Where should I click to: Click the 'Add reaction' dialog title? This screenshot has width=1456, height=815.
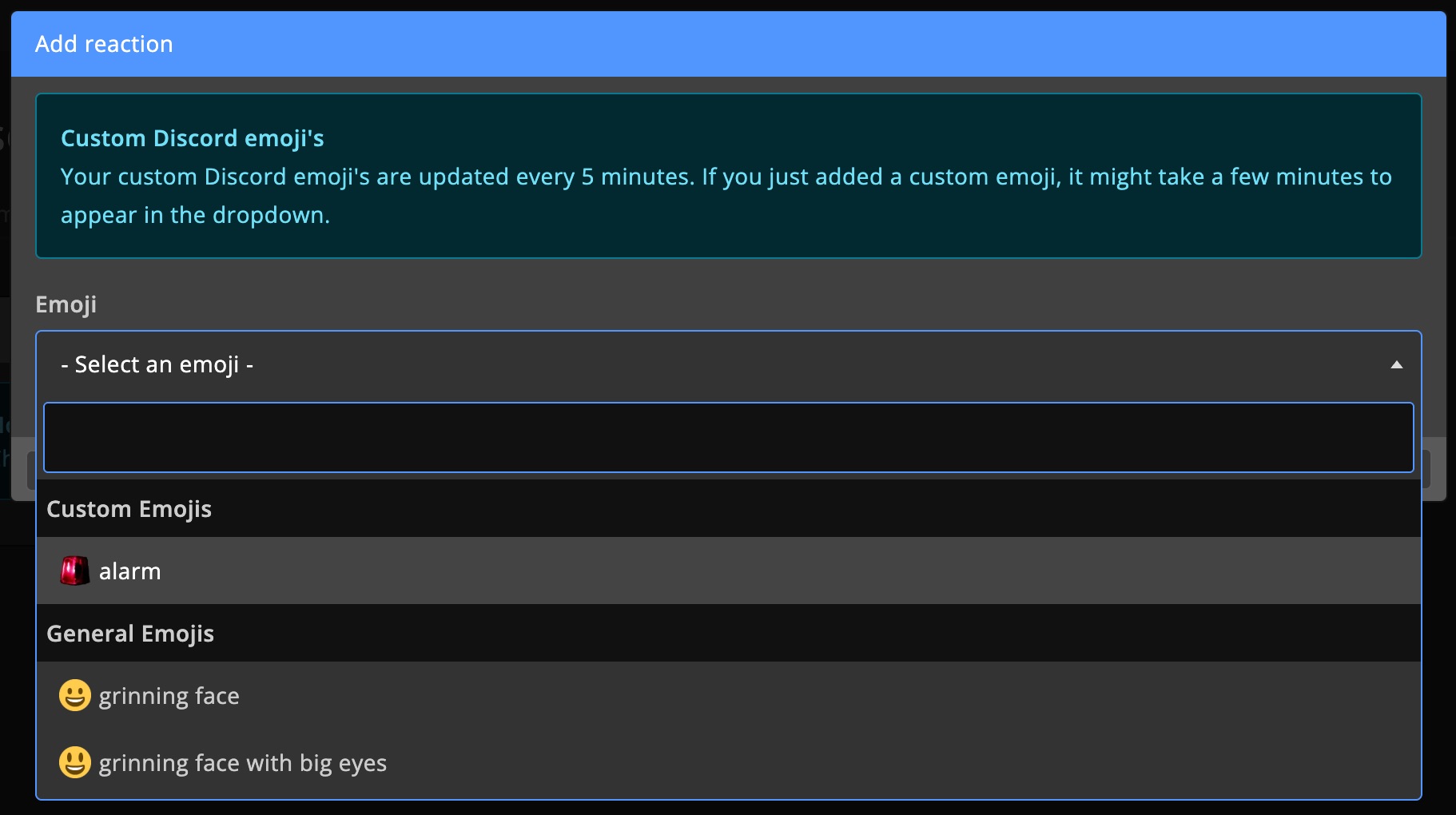tap(103, 44)
